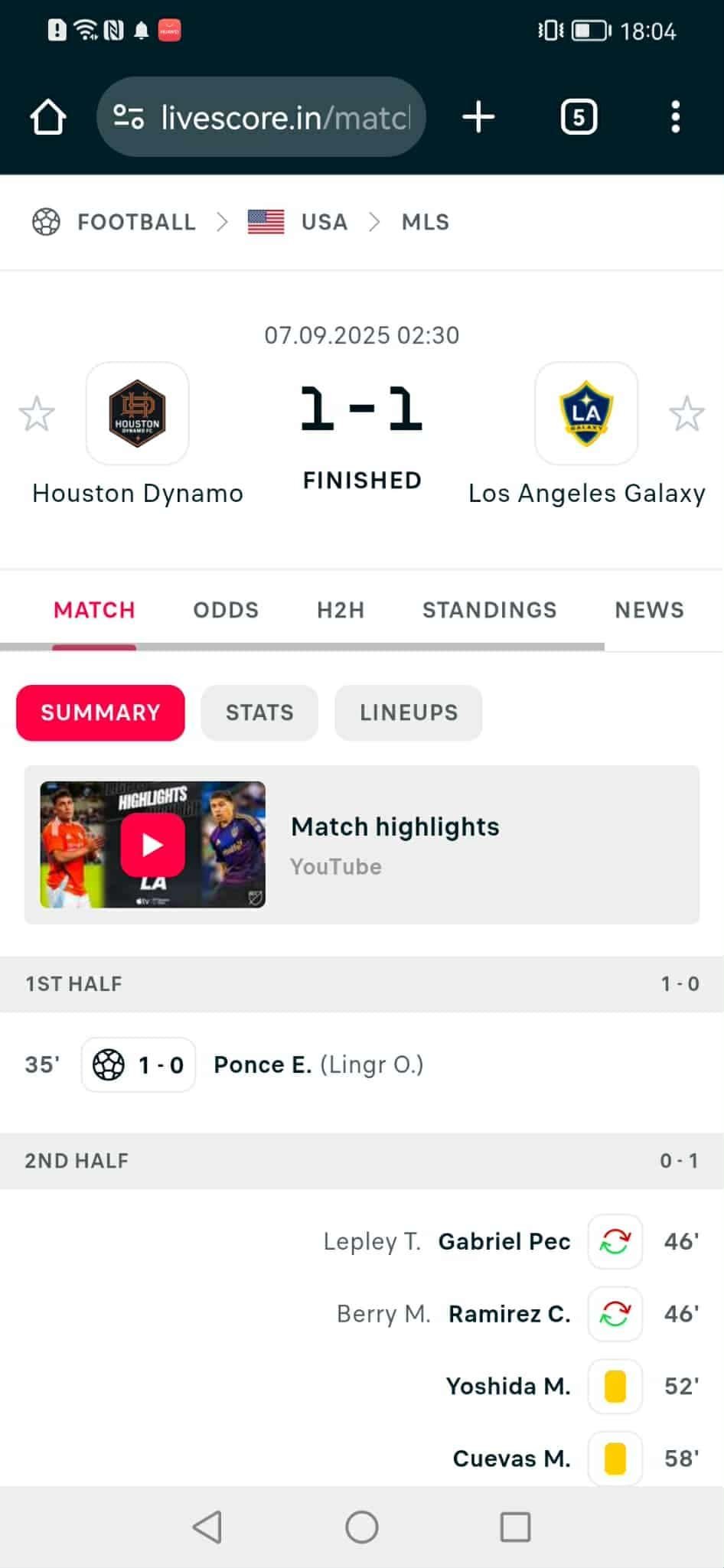Open the STANDINGS tab

point(490,610)
